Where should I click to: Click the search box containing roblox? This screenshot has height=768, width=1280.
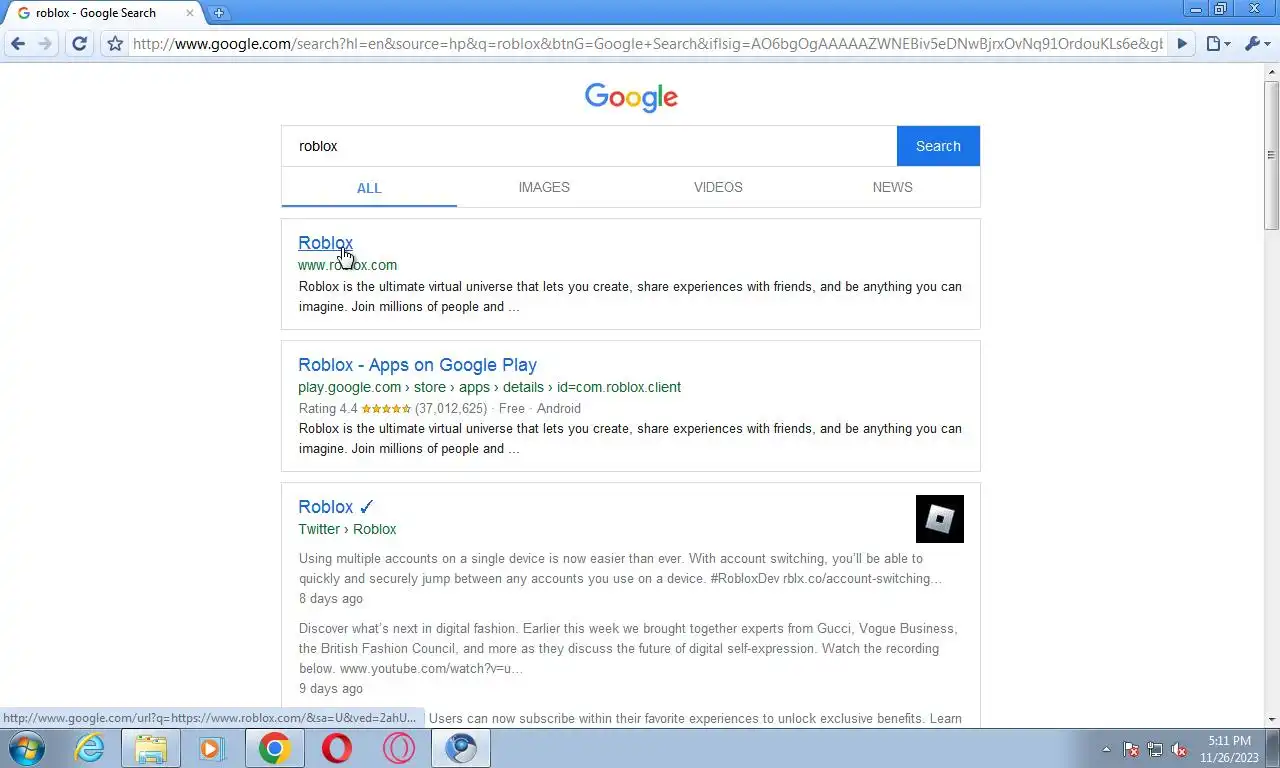click(589, 146)
